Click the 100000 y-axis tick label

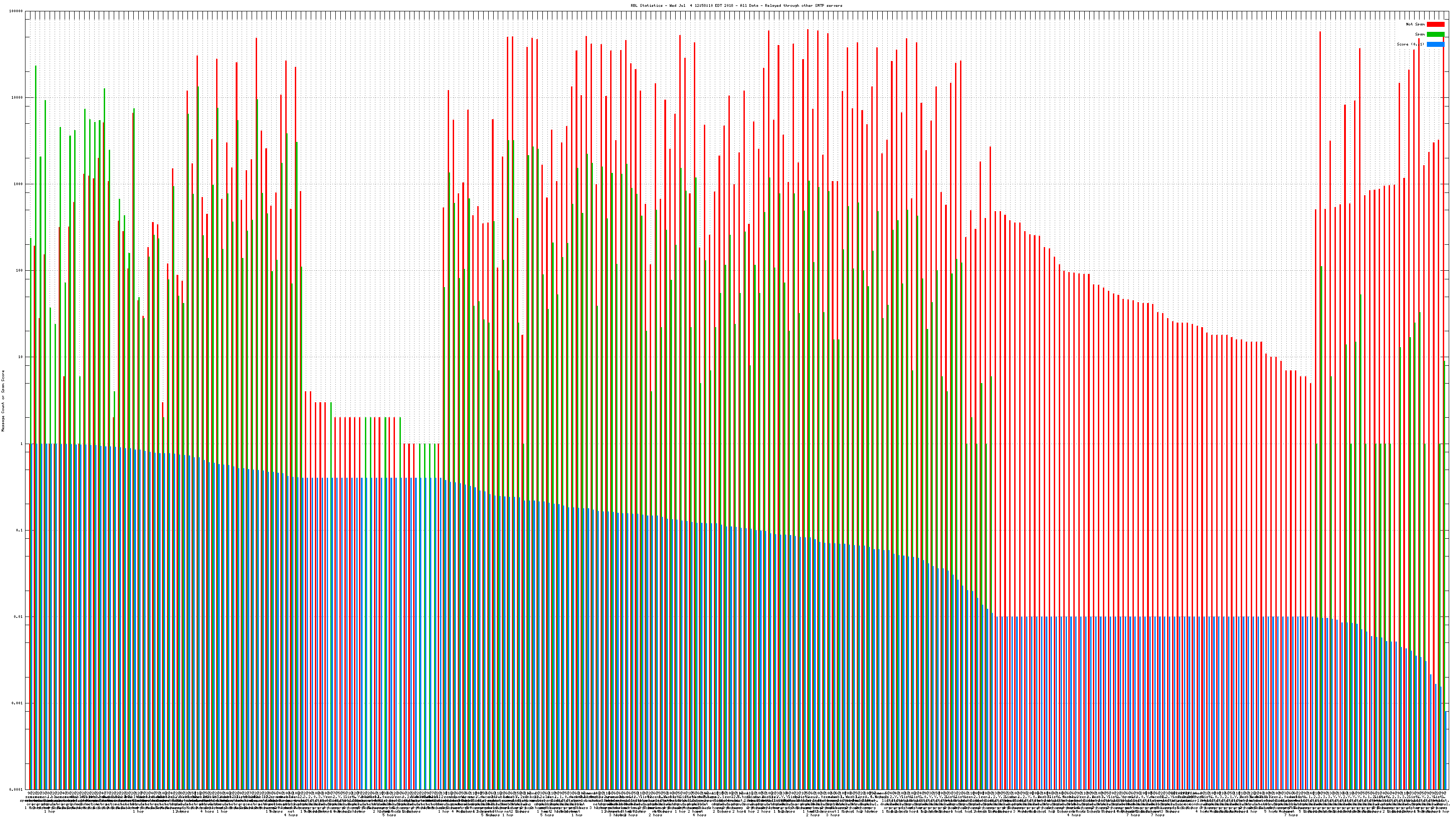[x=16, y=11]
